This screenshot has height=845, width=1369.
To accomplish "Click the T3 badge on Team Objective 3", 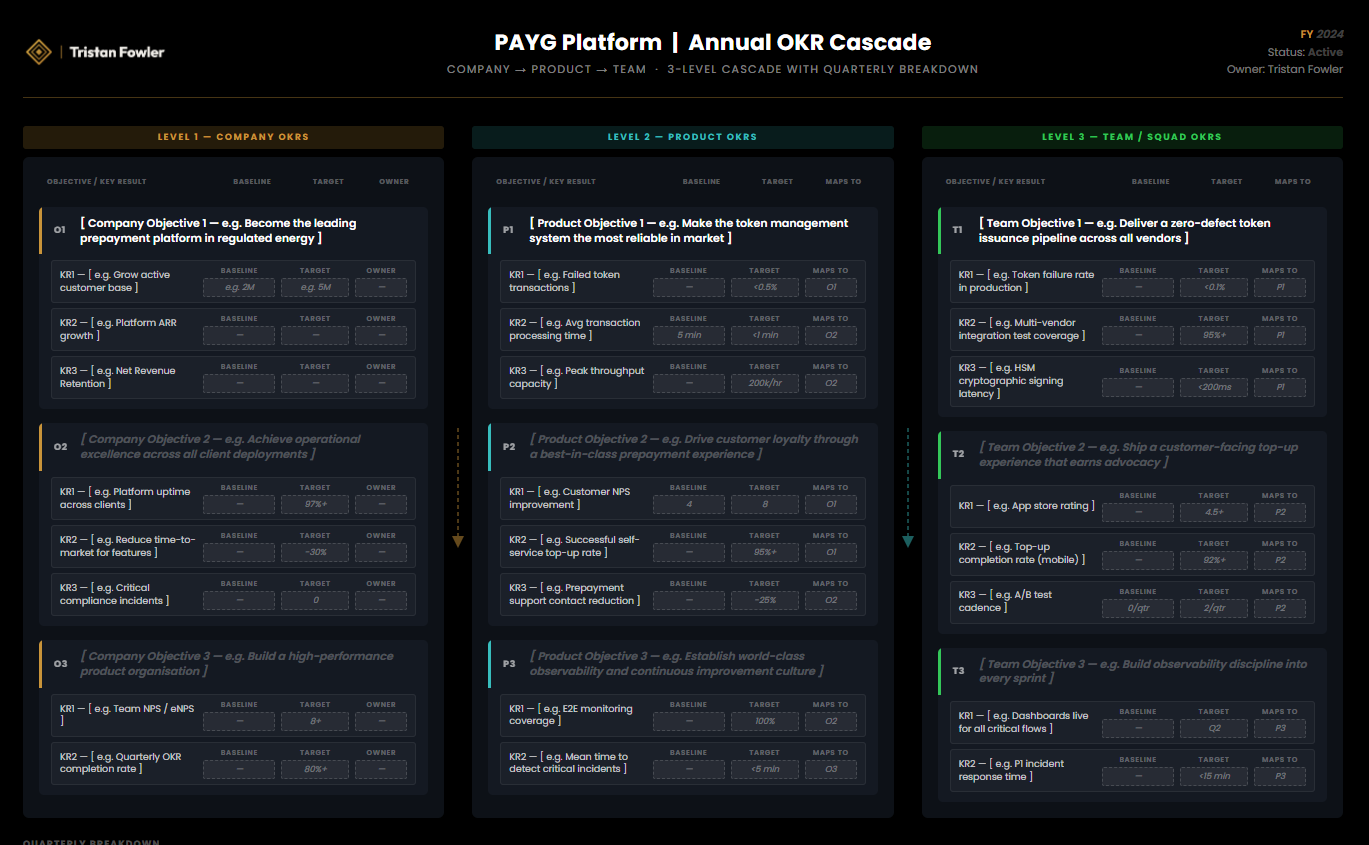I will coord(958,670).
